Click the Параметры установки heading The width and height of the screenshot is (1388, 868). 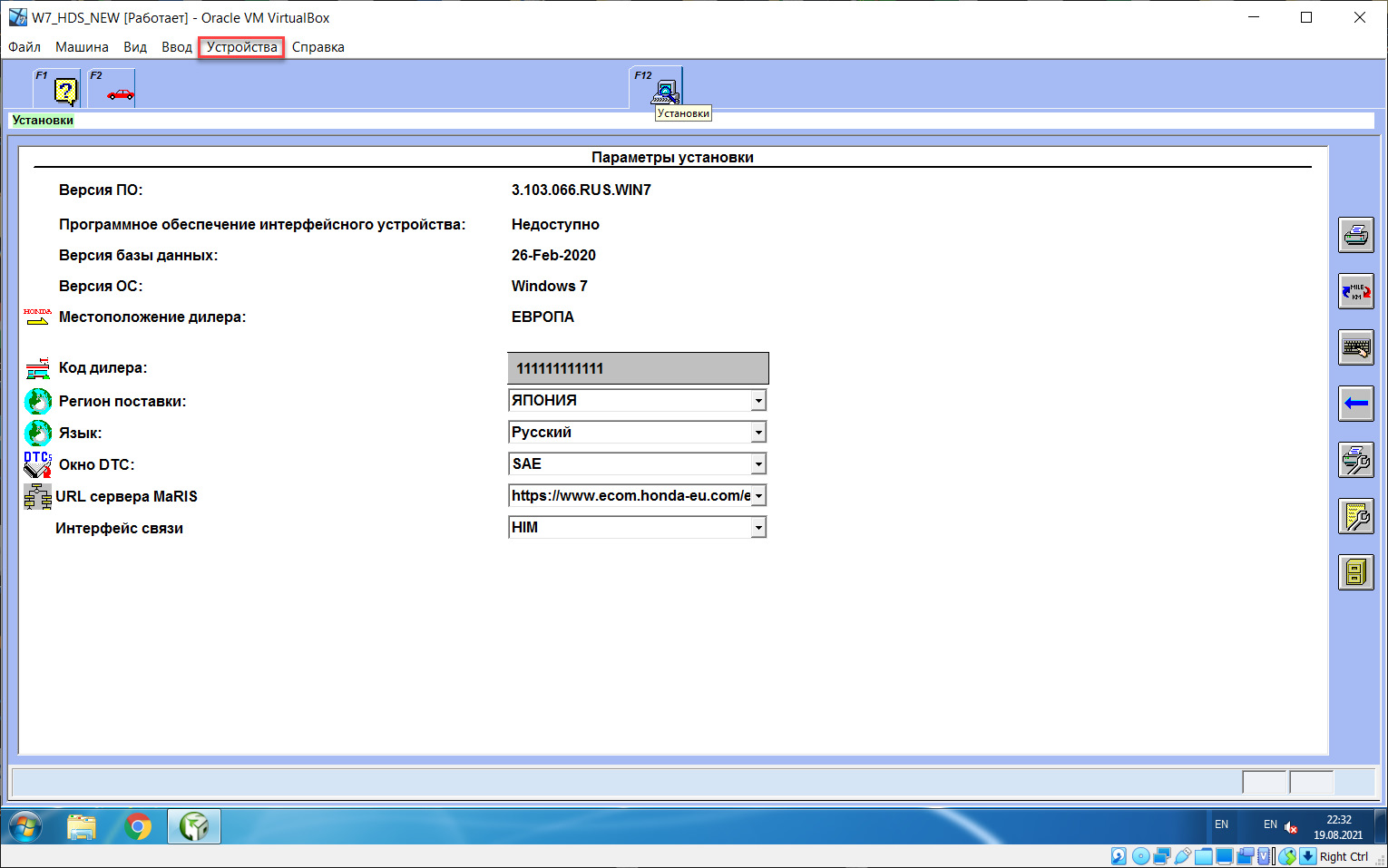coord(672,157)
